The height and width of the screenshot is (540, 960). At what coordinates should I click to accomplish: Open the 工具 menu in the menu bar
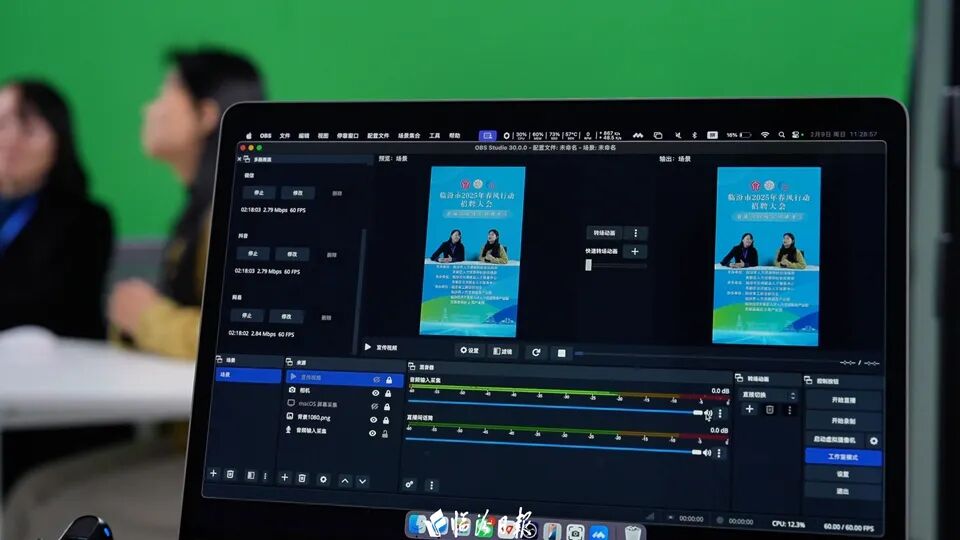[x=434, y=135]
